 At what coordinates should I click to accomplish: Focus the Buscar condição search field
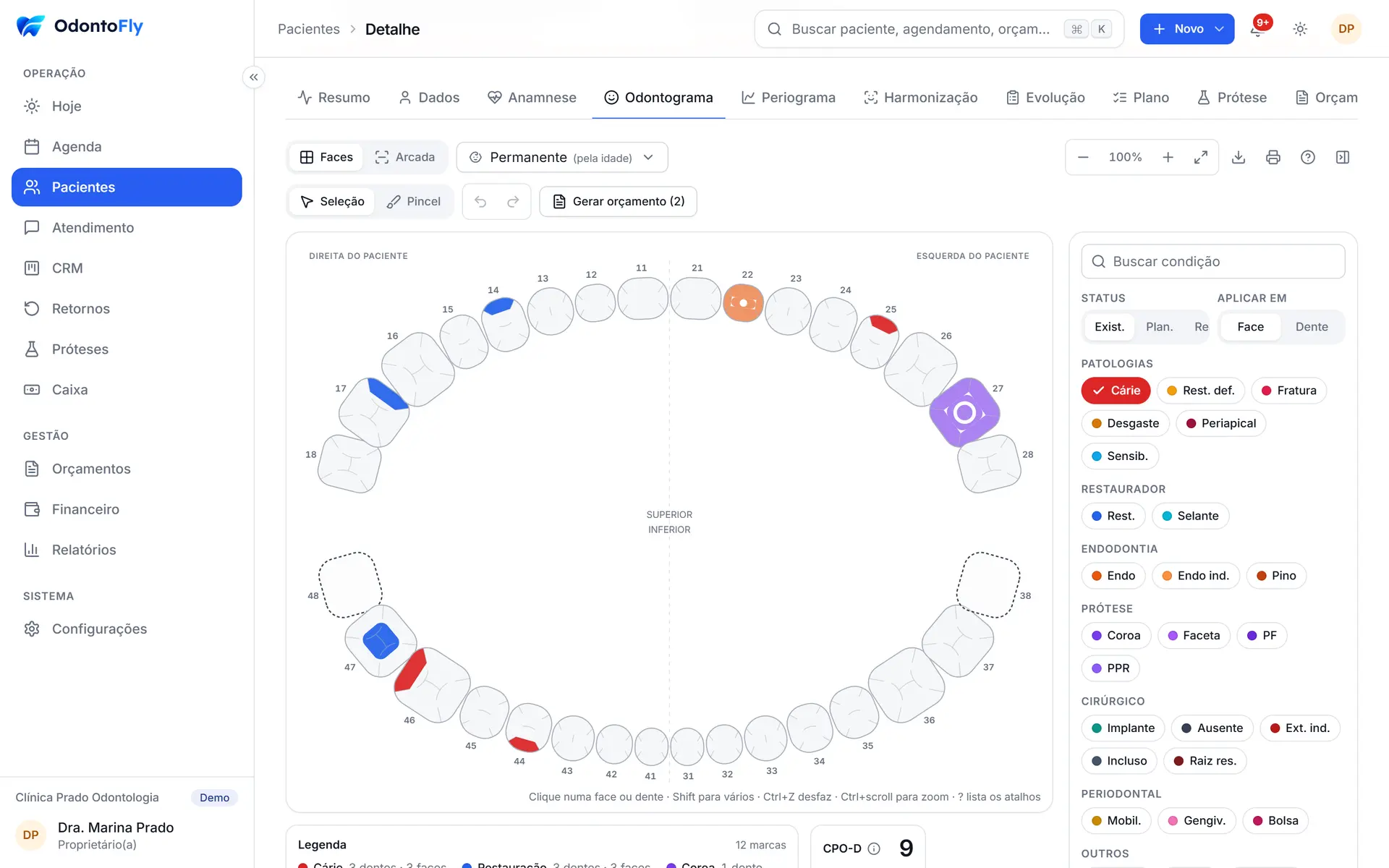1213,261
